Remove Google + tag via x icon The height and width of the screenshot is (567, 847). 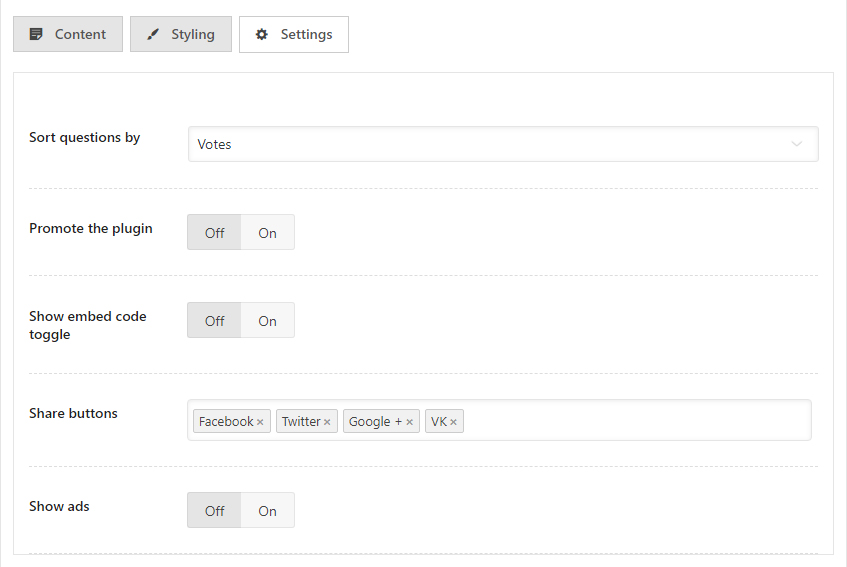coord(409,422)
